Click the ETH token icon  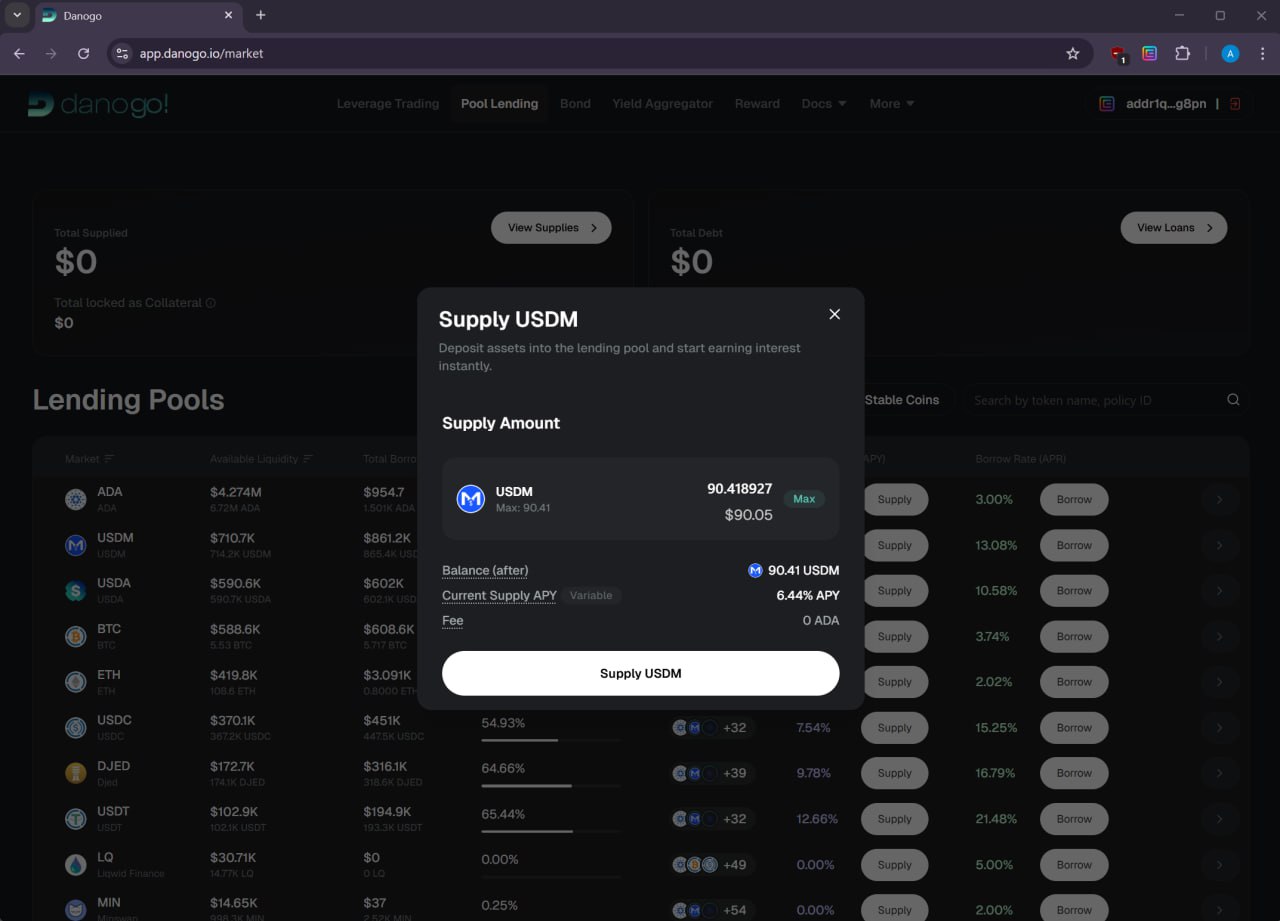pos(76,682)
